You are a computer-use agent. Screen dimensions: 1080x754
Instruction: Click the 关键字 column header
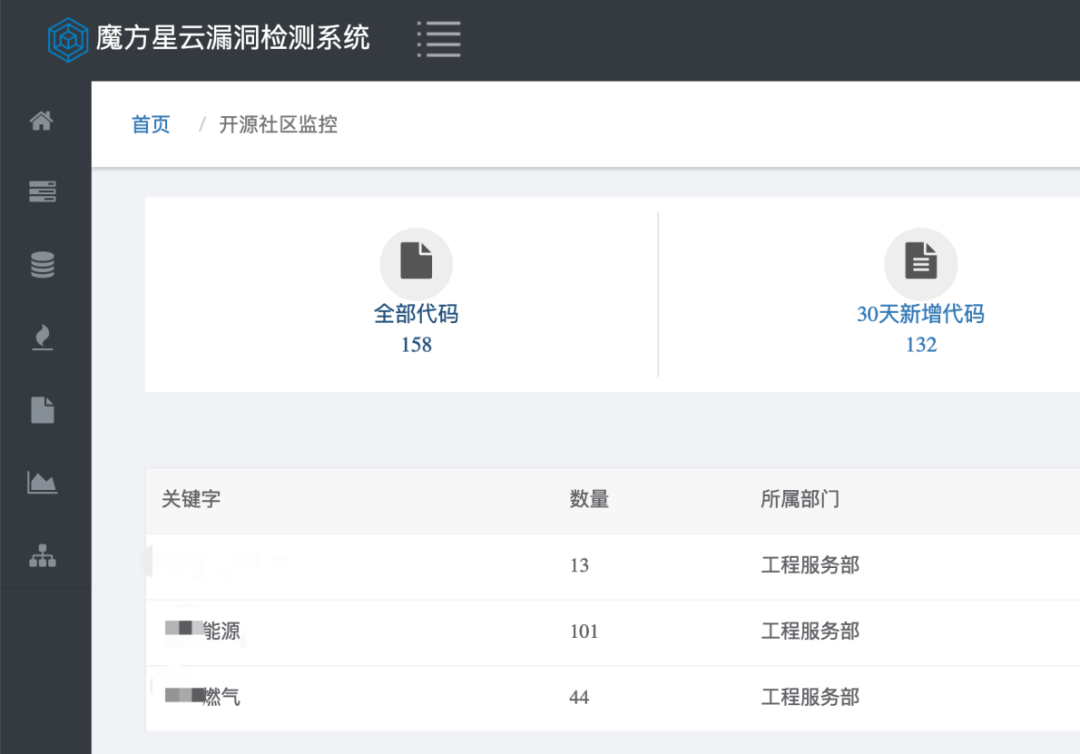click(x=186, y=499)
